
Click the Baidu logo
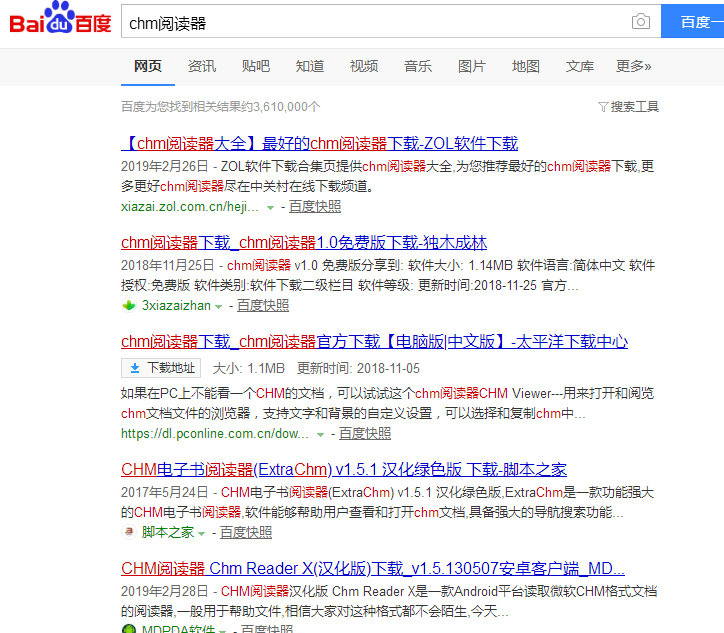pos(61,21)
